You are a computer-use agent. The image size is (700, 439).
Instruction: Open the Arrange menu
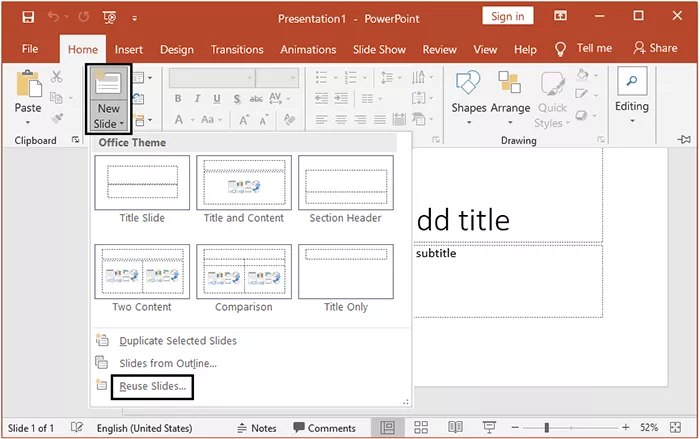click(510, 97)
